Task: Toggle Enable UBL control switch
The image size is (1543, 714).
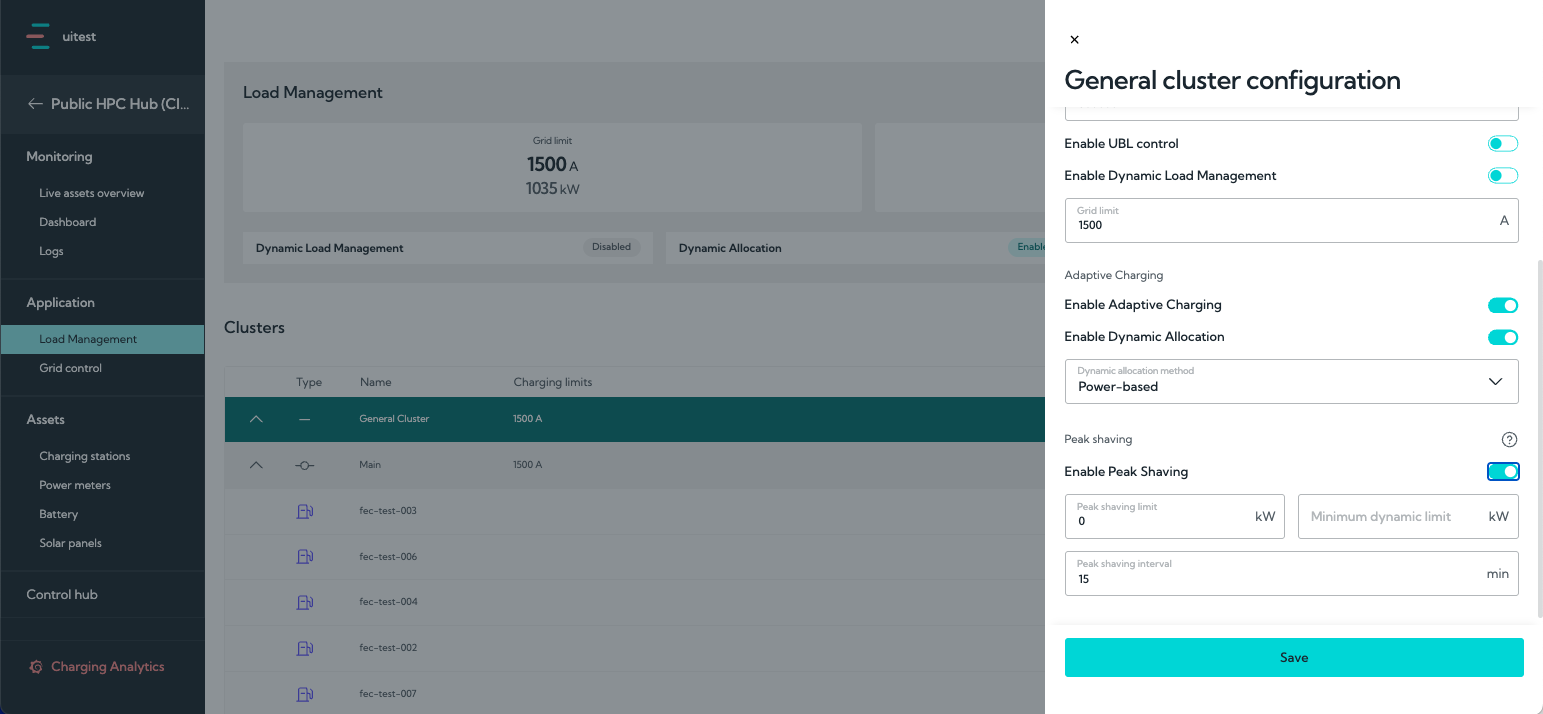Action: pos(1503,144)
